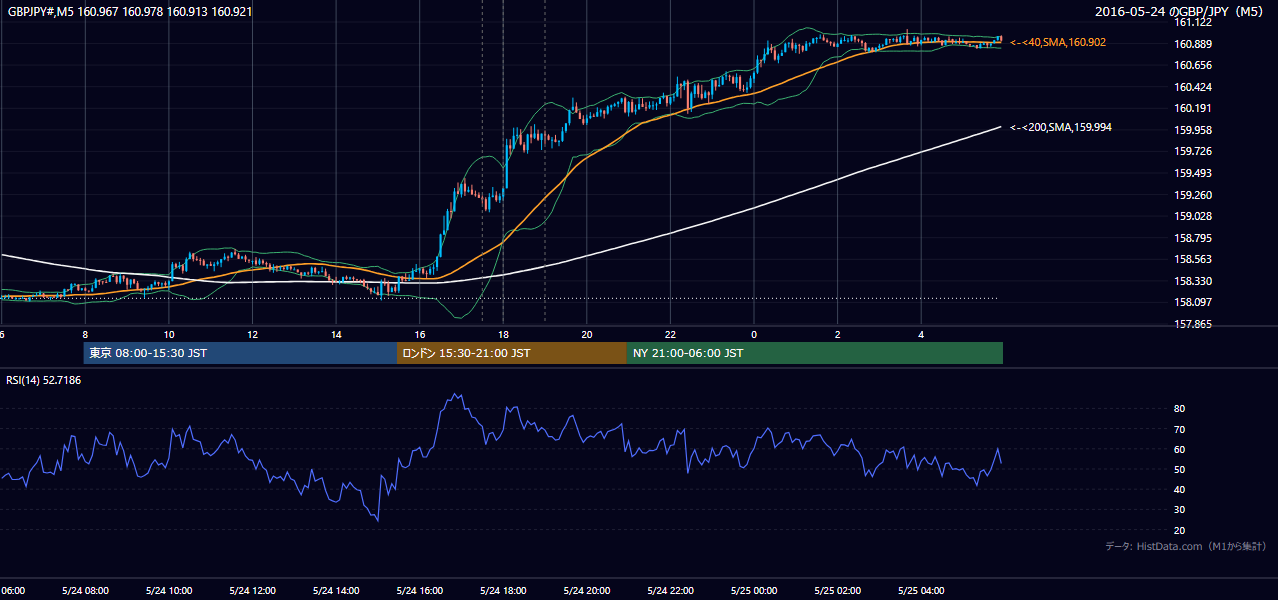Click the 5/24 12:00 date label
The width and height of the screenshot is (1278, 600).
coord(253,591)
